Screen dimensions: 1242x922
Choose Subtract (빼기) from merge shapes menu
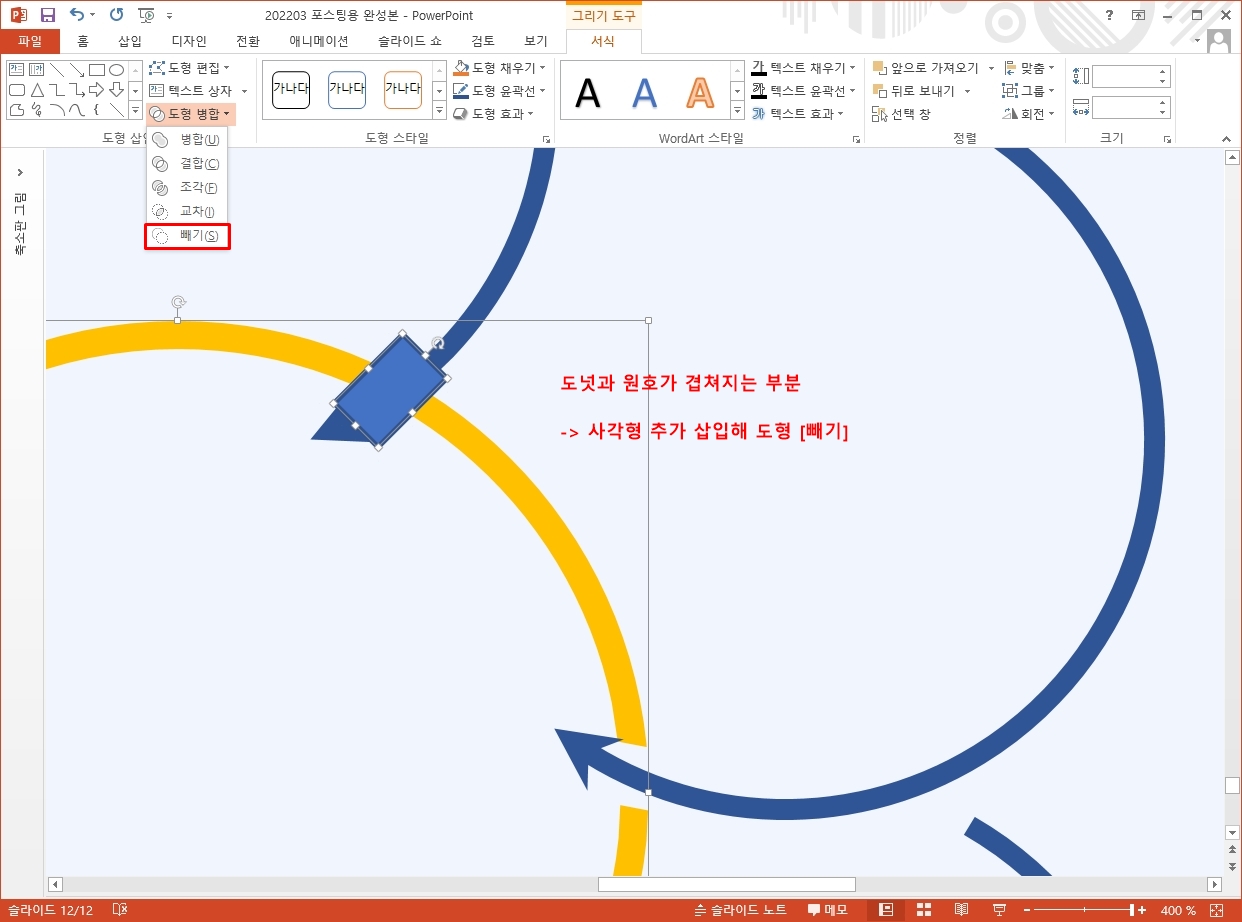click(x=187, y=236)
